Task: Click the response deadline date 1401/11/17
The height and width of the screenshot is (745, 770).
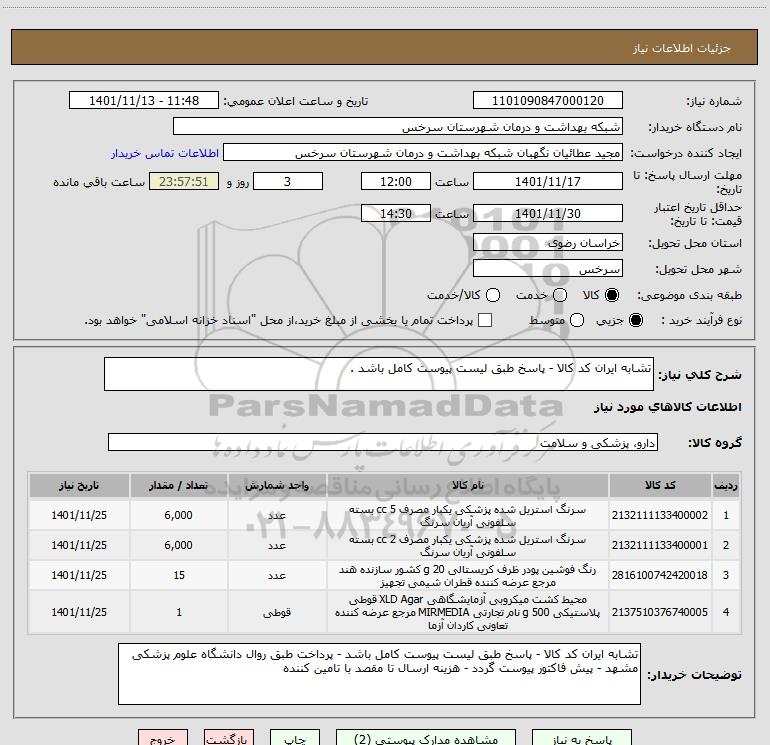Action: [548, 181]
